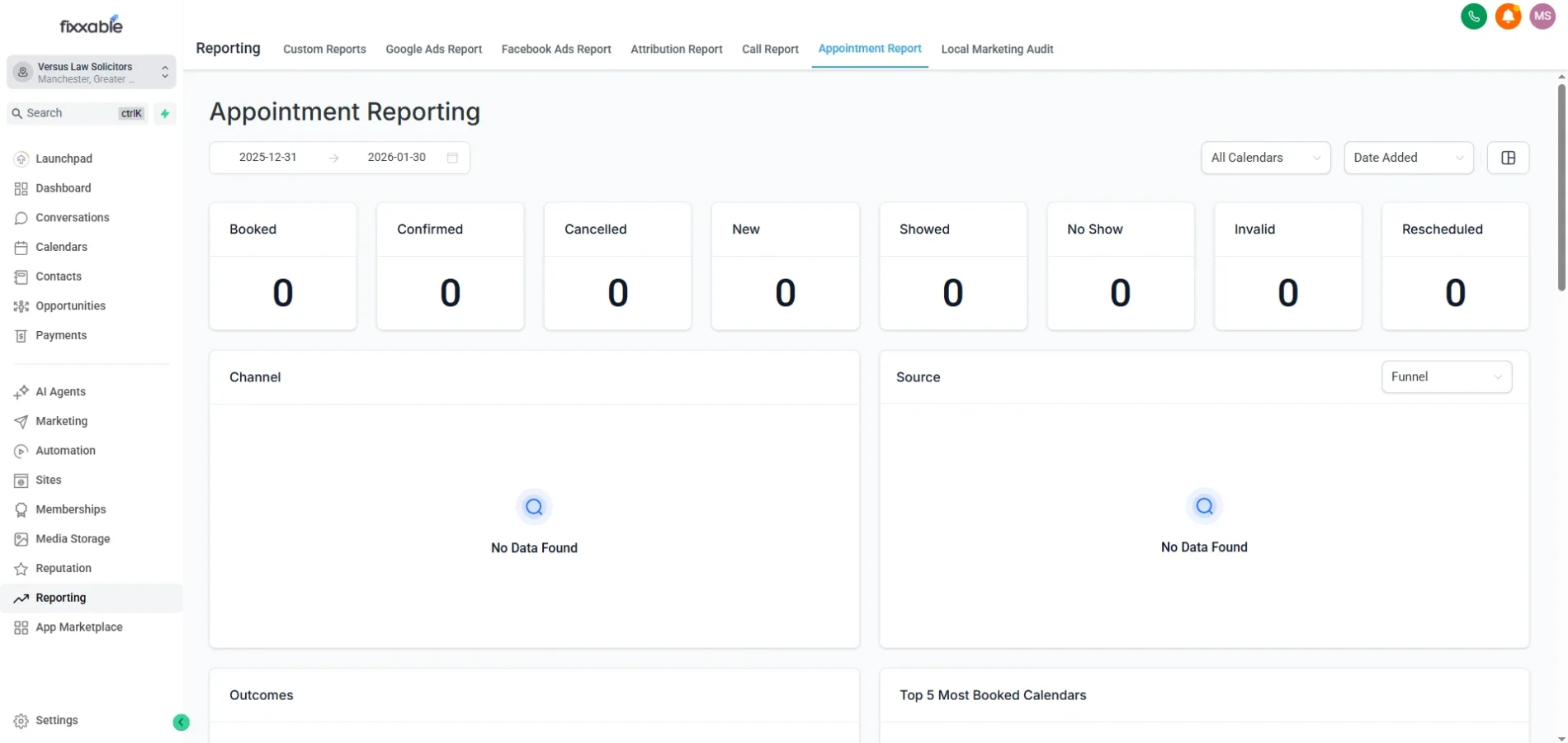Toggle the location switcher up arrow
The width and height of the screenshot is (1568, 743).
[165, 69]
